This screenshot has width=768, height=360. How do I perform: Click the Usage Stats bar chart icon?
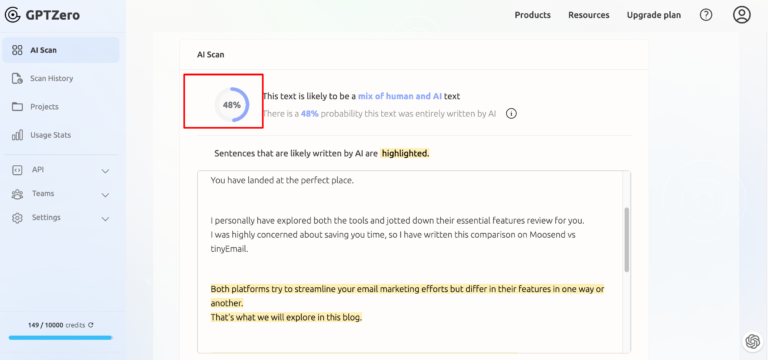(17, 135)
